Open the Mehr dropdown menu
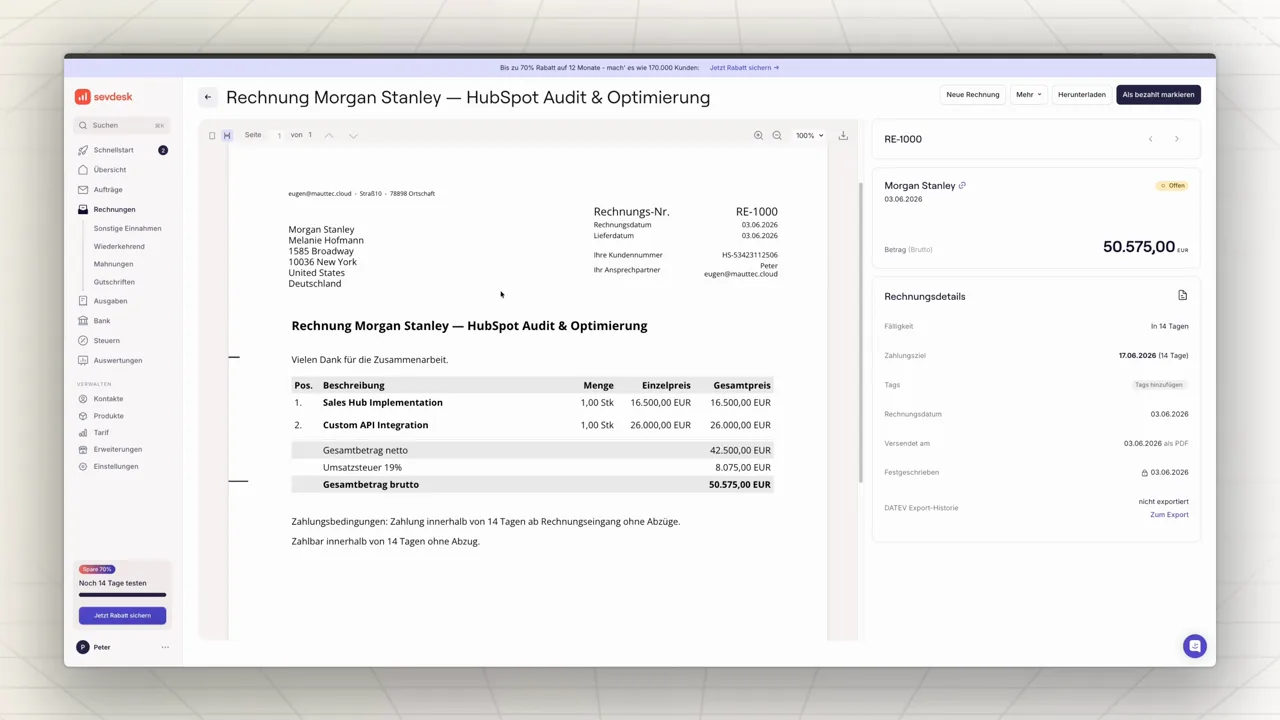1280x720 pixels. coord(1028,95)
